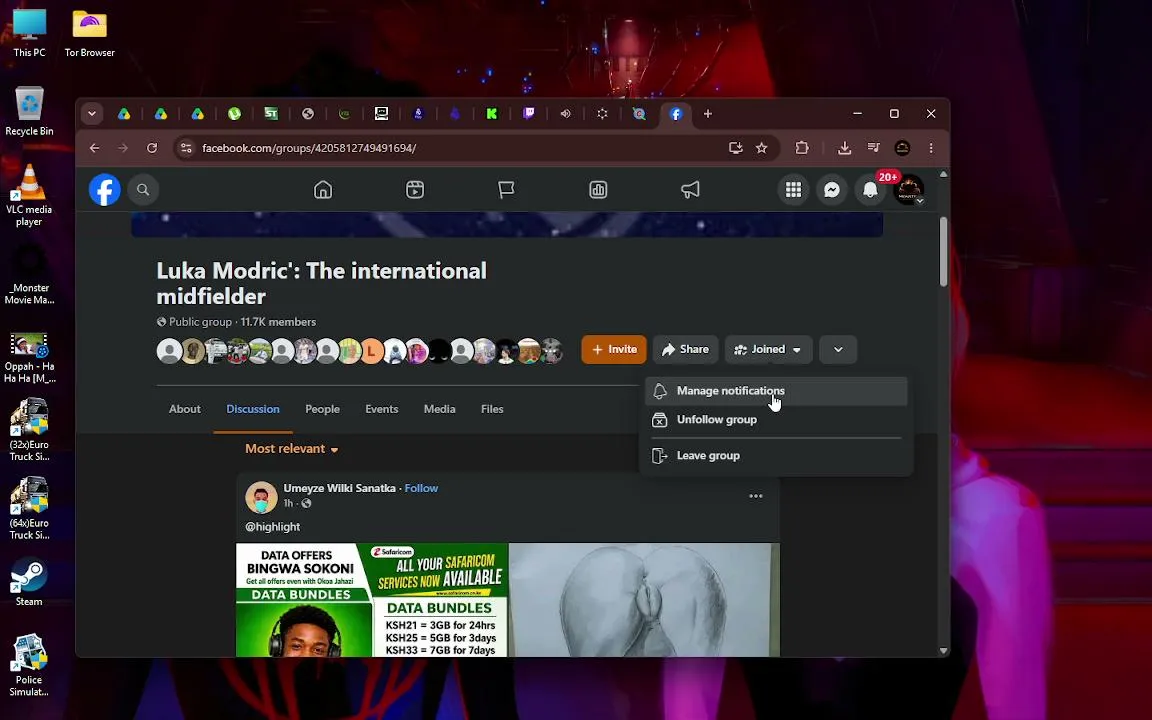Open a new browser tab with plus
This screenshot has height=720, width=1152.
[708, 114]
